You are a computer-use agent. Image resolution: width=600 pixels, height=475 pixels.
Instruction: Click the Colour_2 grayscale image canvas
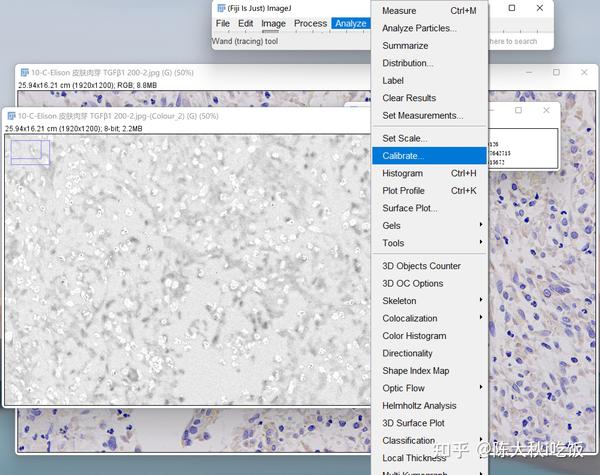tap(188, 269)
